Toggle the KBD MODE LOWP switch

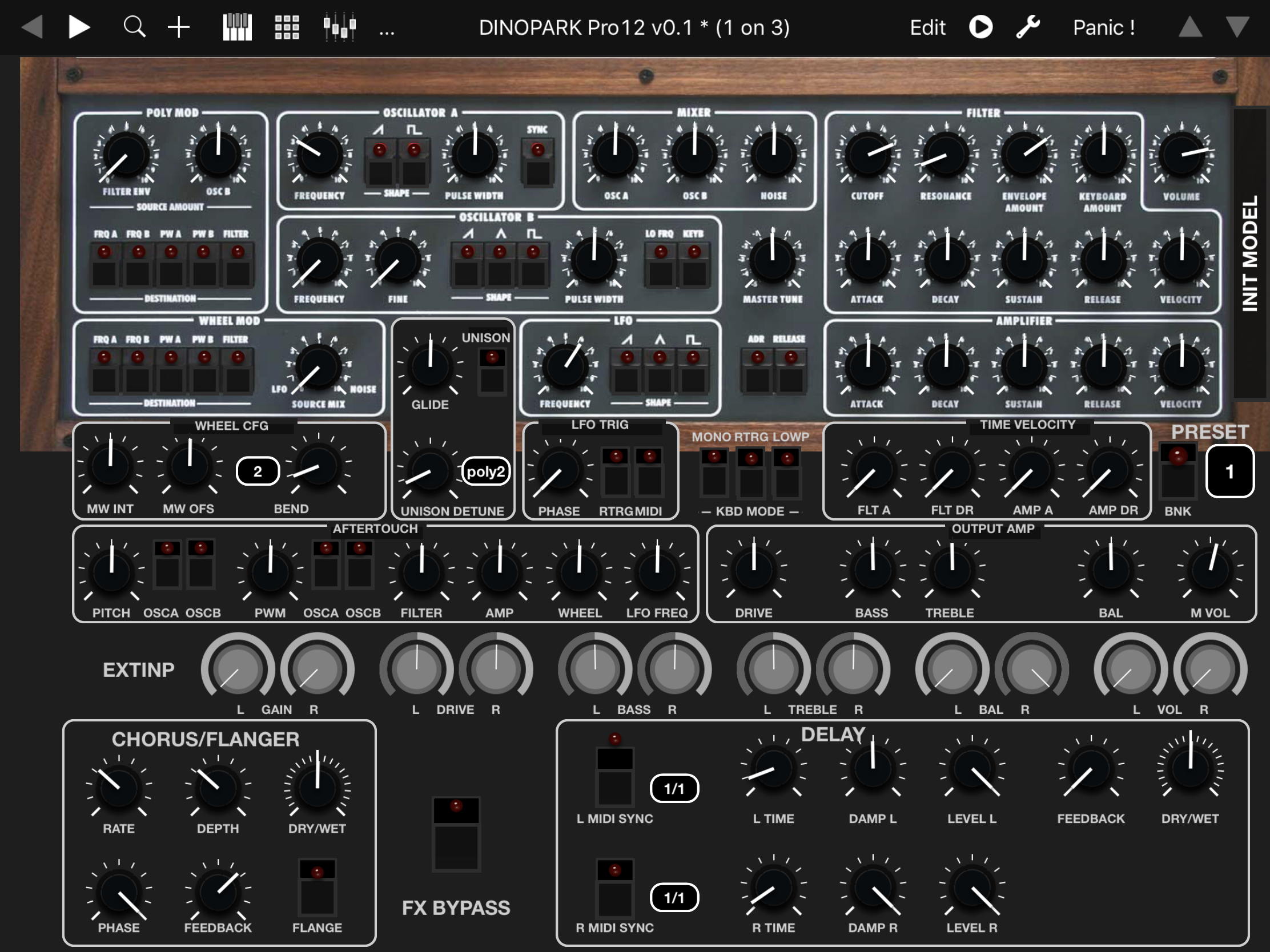787,472
